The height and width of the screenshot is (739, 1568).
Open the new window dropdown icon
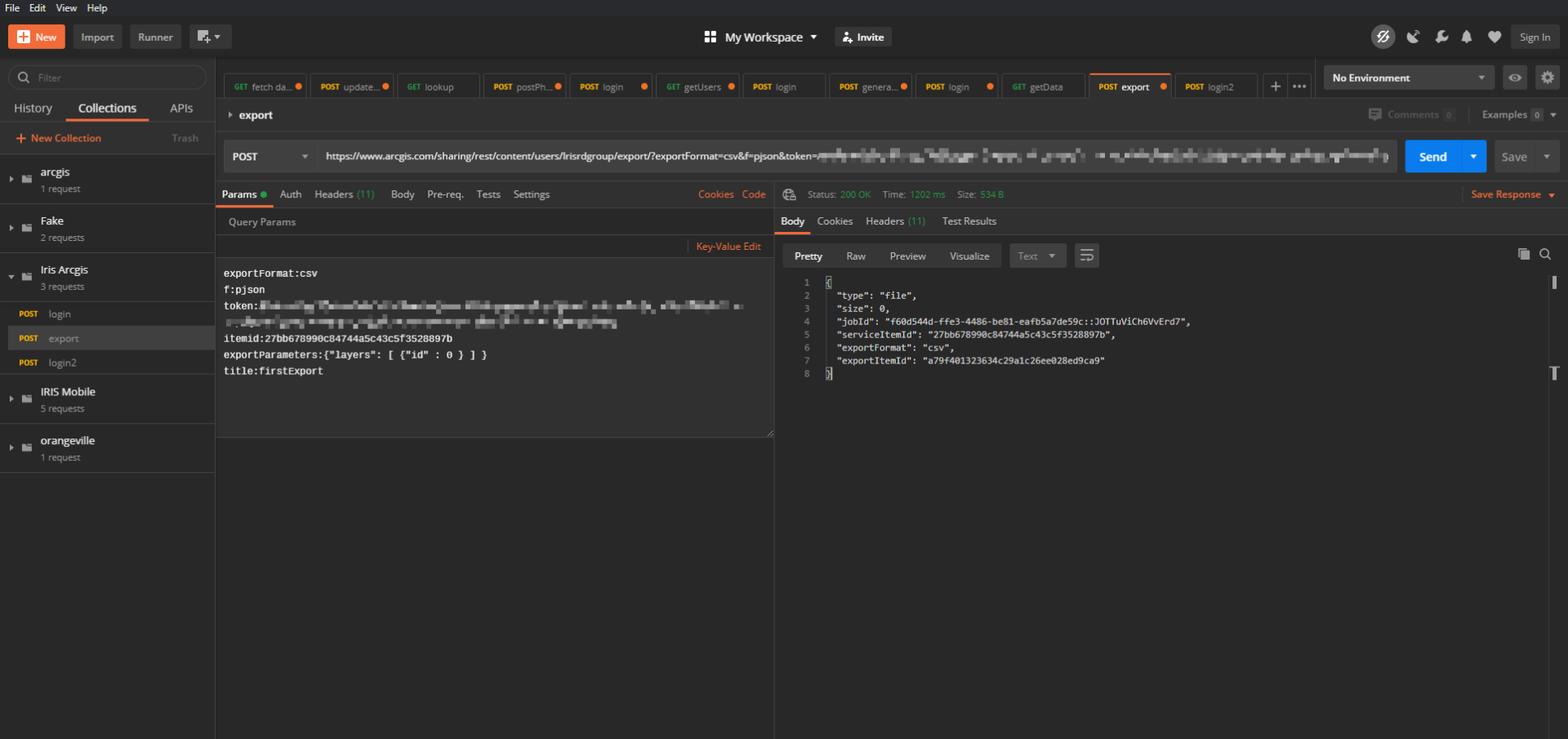click(210, 37)
